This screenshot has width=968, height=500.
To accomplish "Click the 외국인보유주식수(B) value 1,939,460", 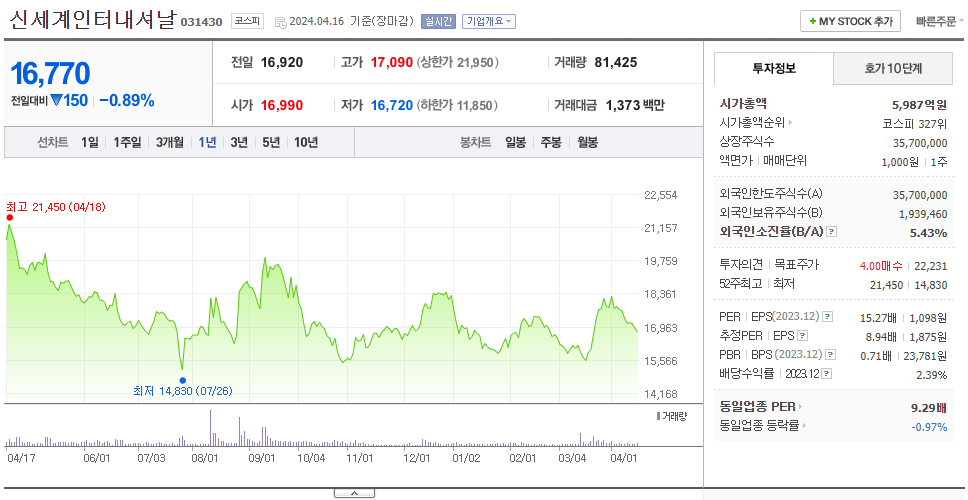I will click(x=923, y=214).
